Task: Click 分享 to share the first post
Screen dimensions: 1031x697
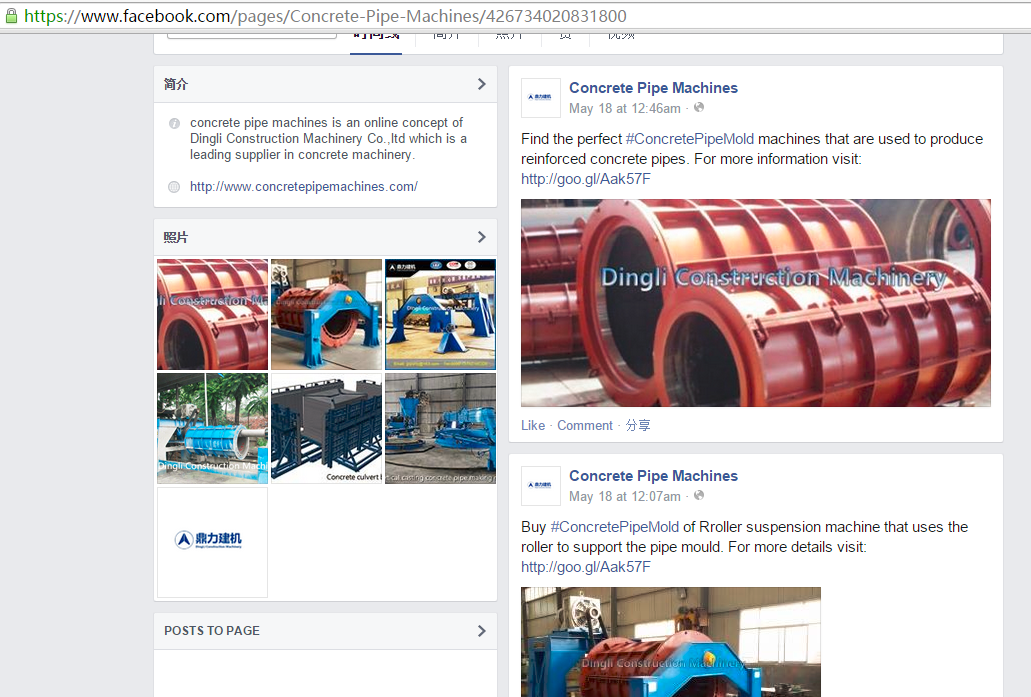Action: point(638,425)
